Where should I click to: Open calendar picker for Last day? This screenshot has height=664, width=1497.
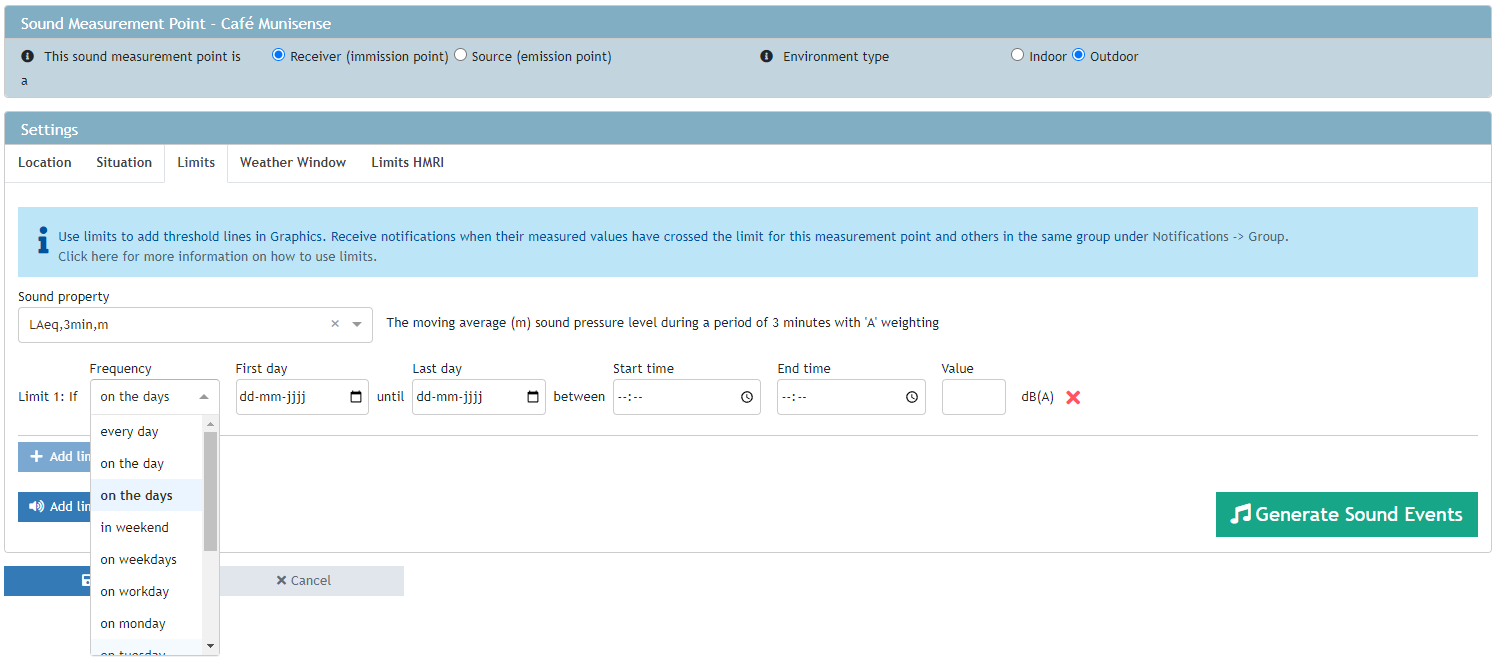[533, 397]
